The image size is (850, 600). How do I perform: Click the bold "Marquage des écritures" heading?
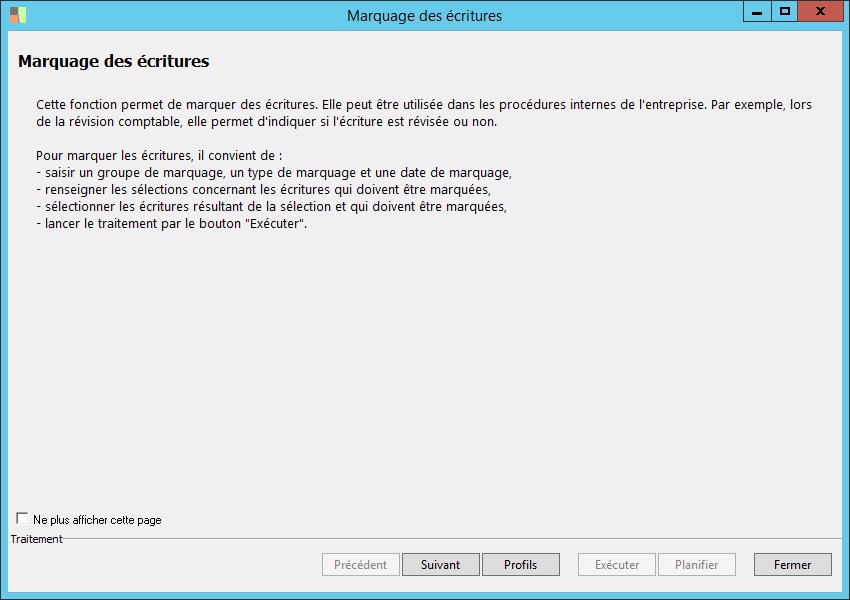pyautogui.click(x=113, y=62)
